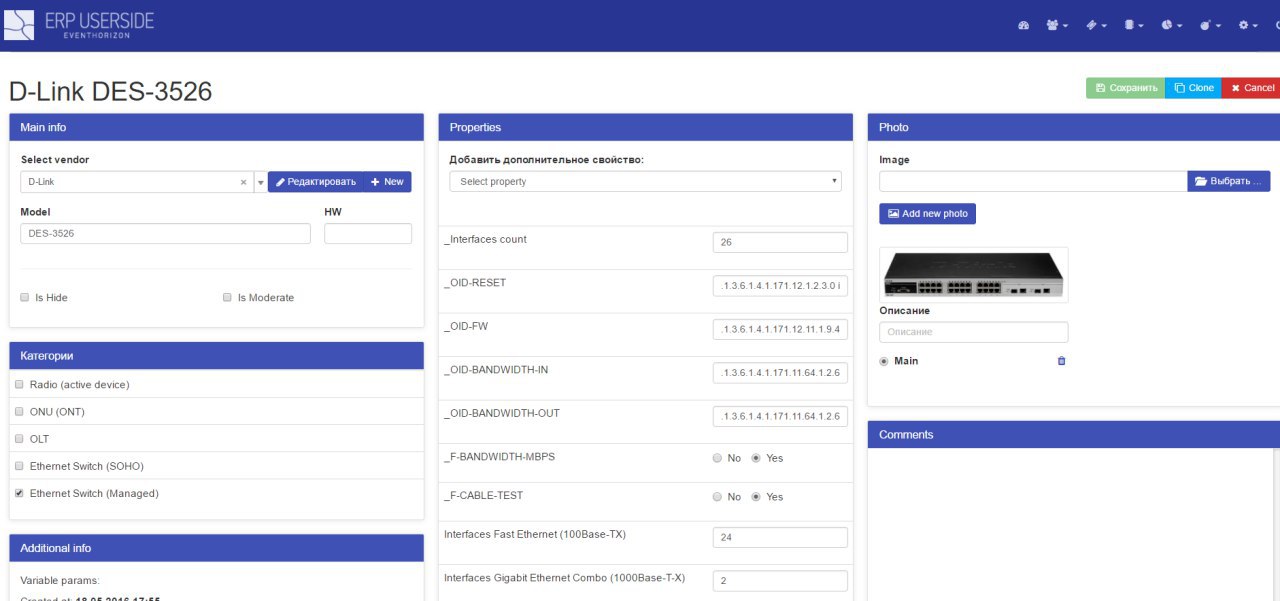Select No for _F-CABLE-TEST
The height and width of the screenshot is (601, 1280).
coord(717,497)
